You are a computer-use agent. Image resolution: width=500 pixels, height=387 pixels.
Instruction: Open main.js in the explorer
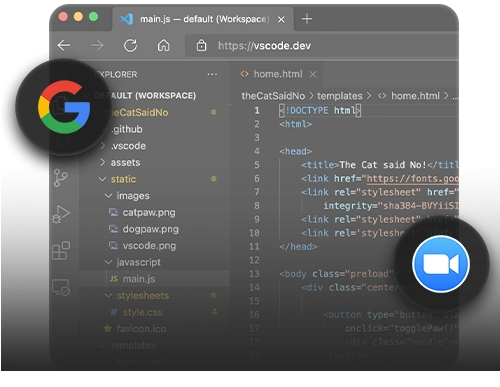click(139, 279)
